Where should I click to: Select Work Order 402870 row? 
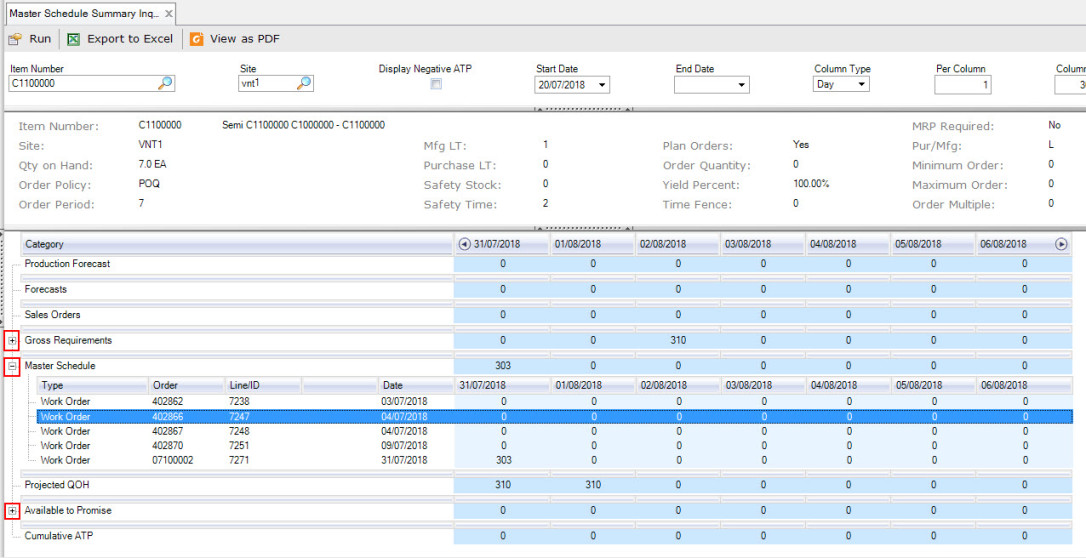coord(555,445)
